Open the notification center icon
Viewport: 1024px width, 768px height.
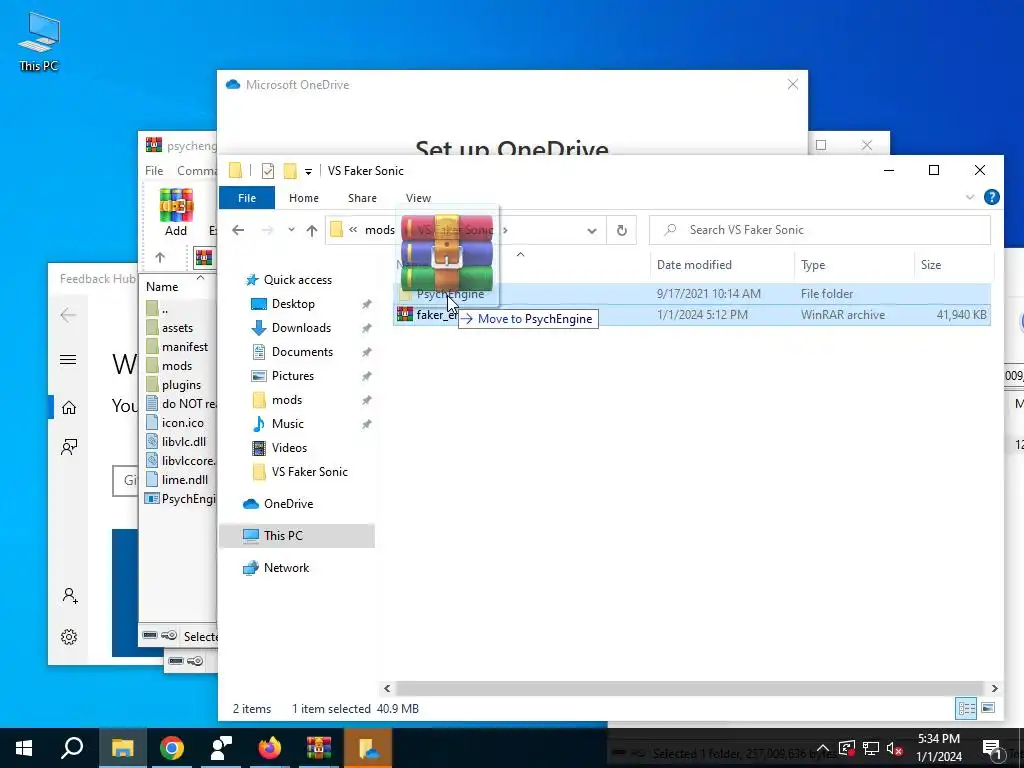pos(993,749)
